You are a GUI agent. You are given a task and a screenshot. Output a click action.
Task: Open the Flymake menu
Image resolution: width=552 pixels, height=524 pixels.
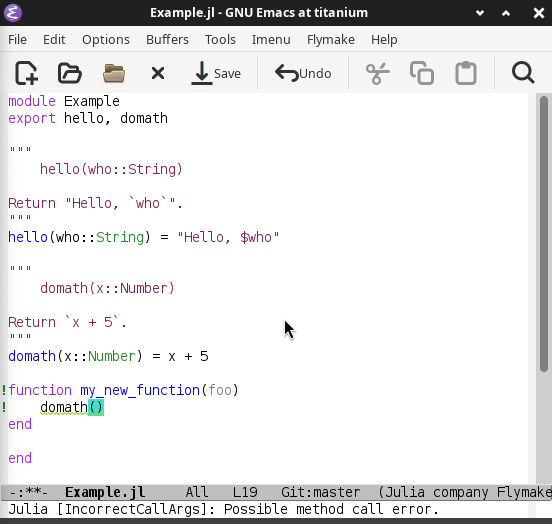click(331, 39)
